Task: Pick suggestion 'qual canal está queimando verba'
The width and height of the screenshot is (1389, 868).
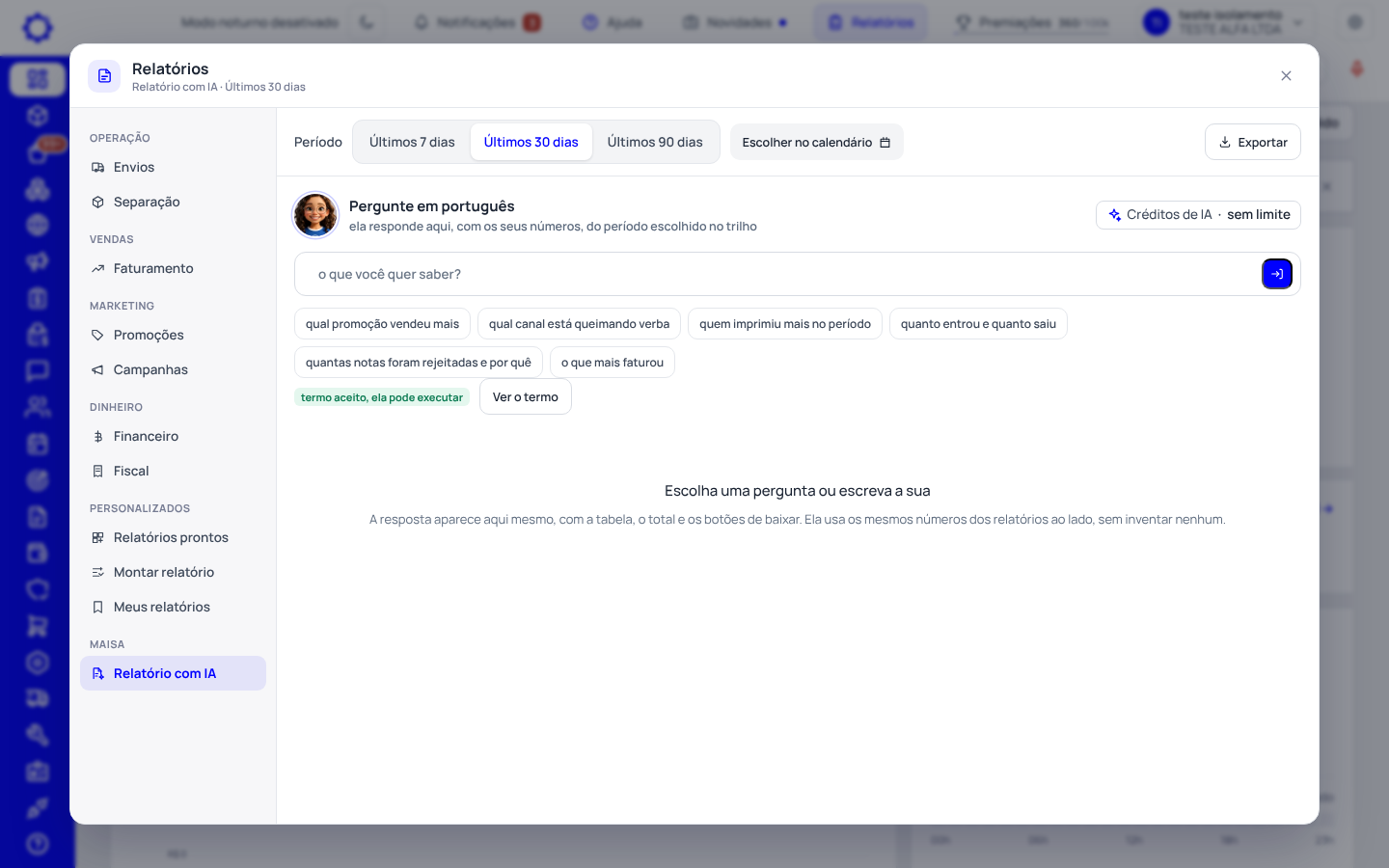Action: click(x=579, y=324)
